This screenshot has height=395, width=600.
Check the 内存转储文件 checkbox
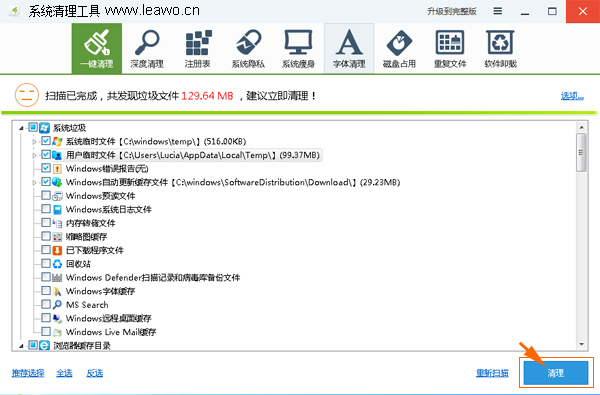(46, 223)
